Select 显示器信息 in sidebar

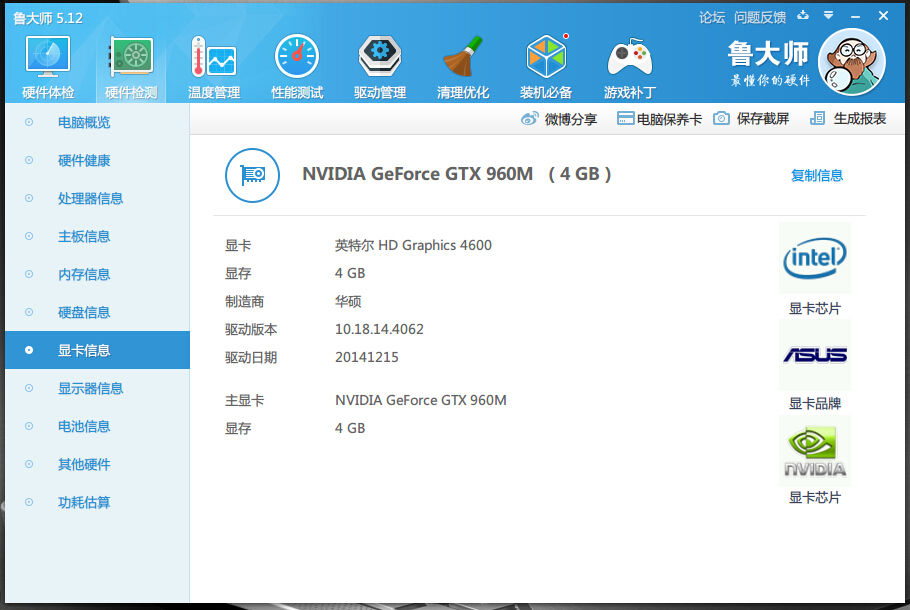[x=98, y=388]
